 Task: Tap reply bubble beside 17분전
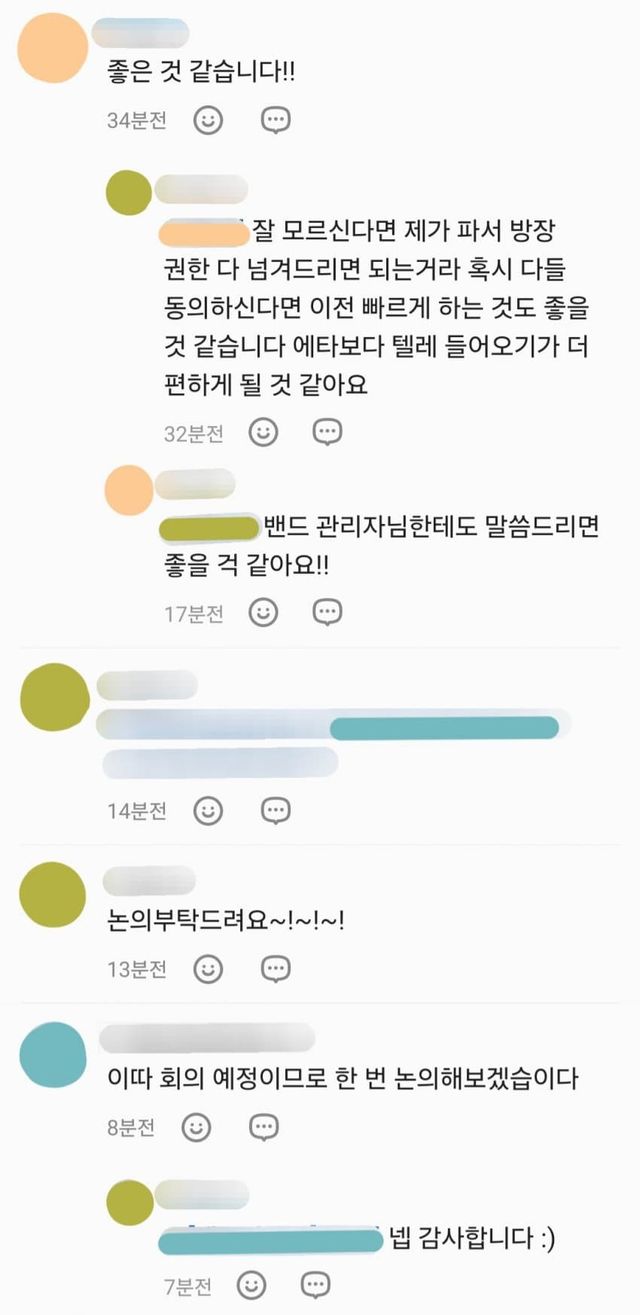pos(328,613)
